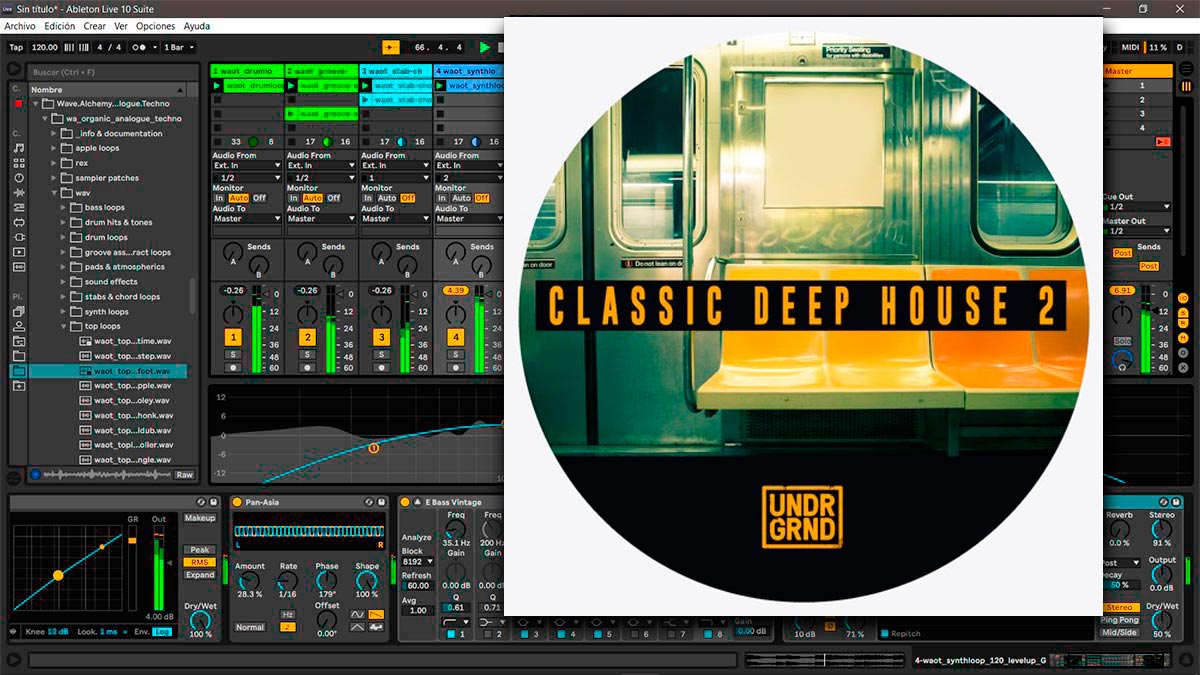
Task: Click the Pan-Asia hot-swap preset icon
Action: (x=368, y=502)
